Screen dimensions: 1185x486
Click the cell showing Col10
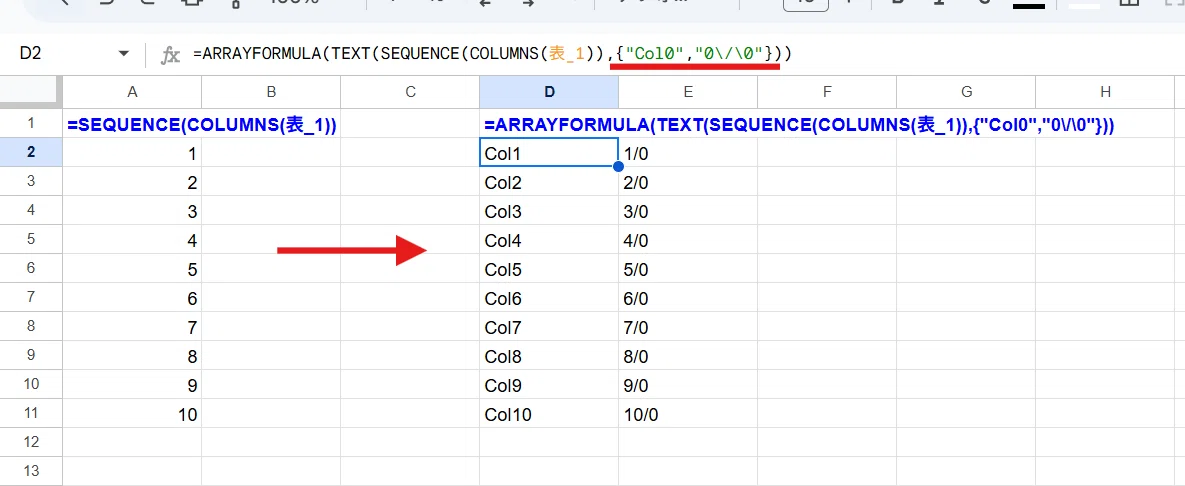[x=549, y=413]
